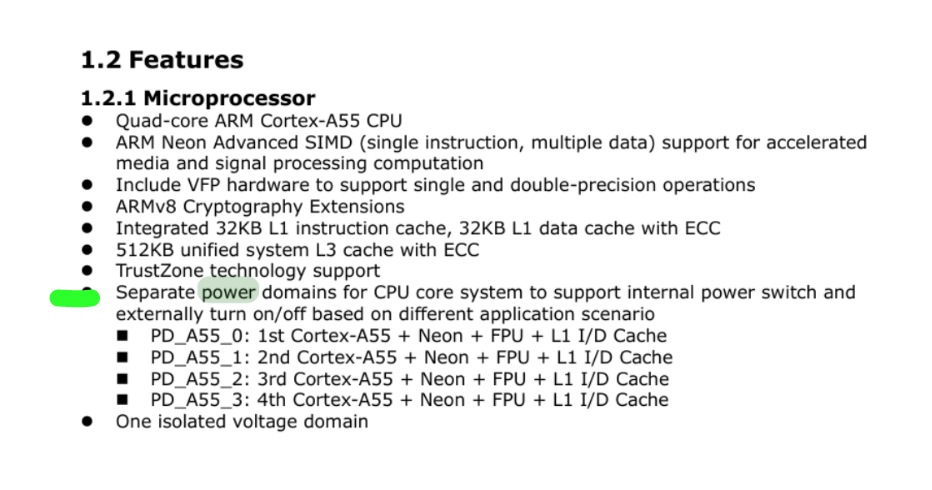Click the square bullet before PD_A55_0
Viewport: 932px width, 490px height.
click(x=122, y=335)
